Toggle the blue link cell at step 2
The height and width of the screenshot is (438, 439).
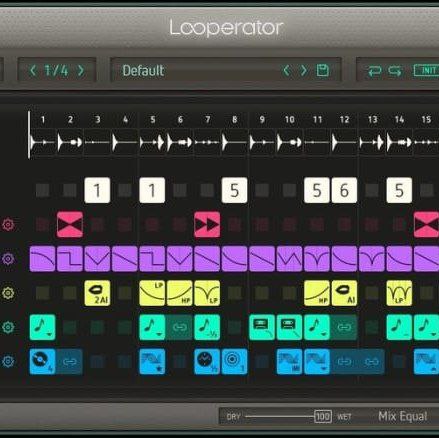click(70, 362)
